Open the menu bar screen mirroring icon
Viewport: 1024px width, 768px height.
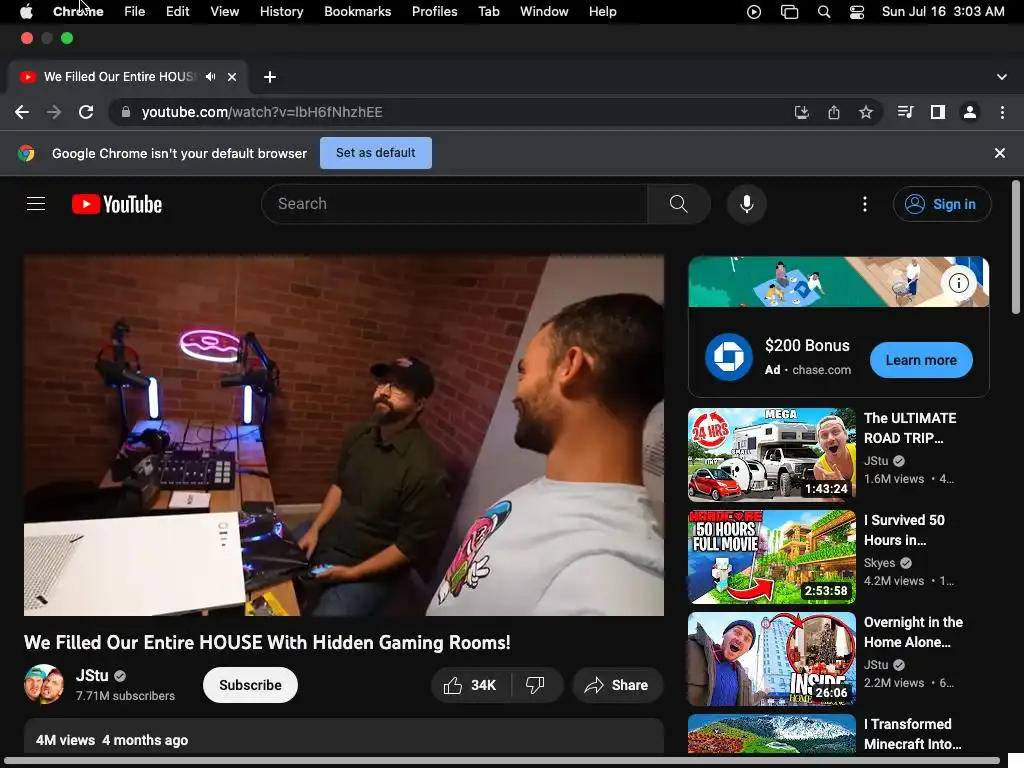click(790, 12)
